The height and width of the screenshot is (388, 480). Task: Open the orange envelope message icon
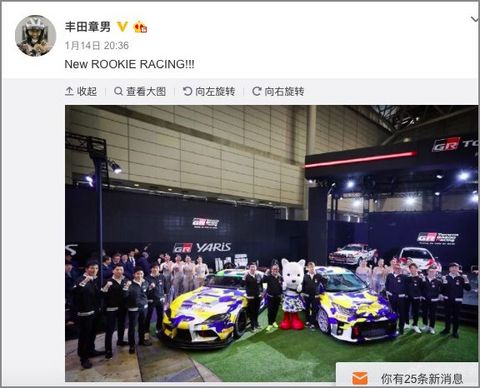tap(360, 379)
